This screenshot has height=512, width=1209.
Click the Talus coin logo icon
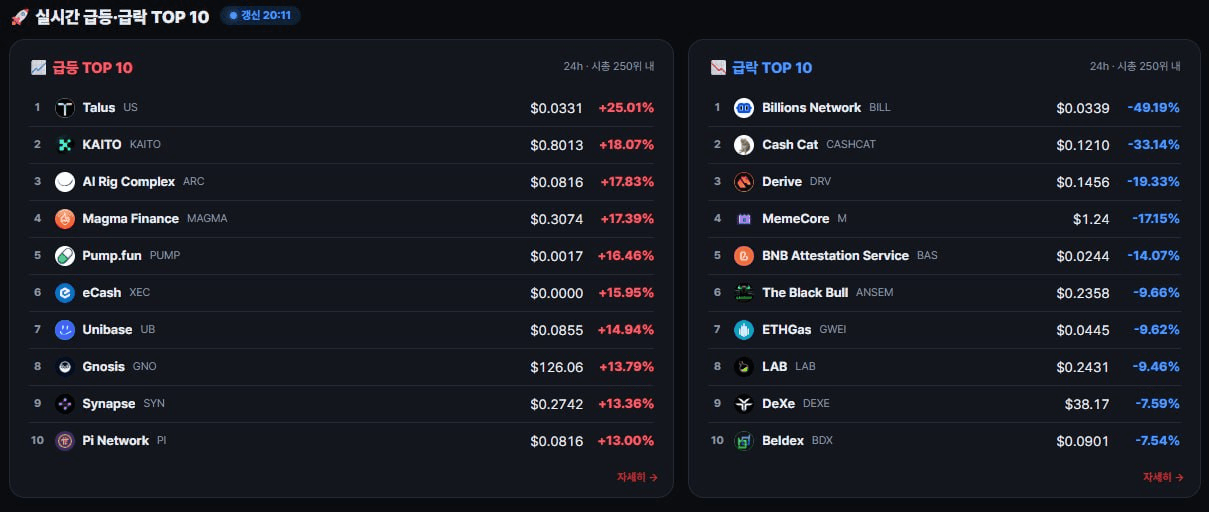65,108
